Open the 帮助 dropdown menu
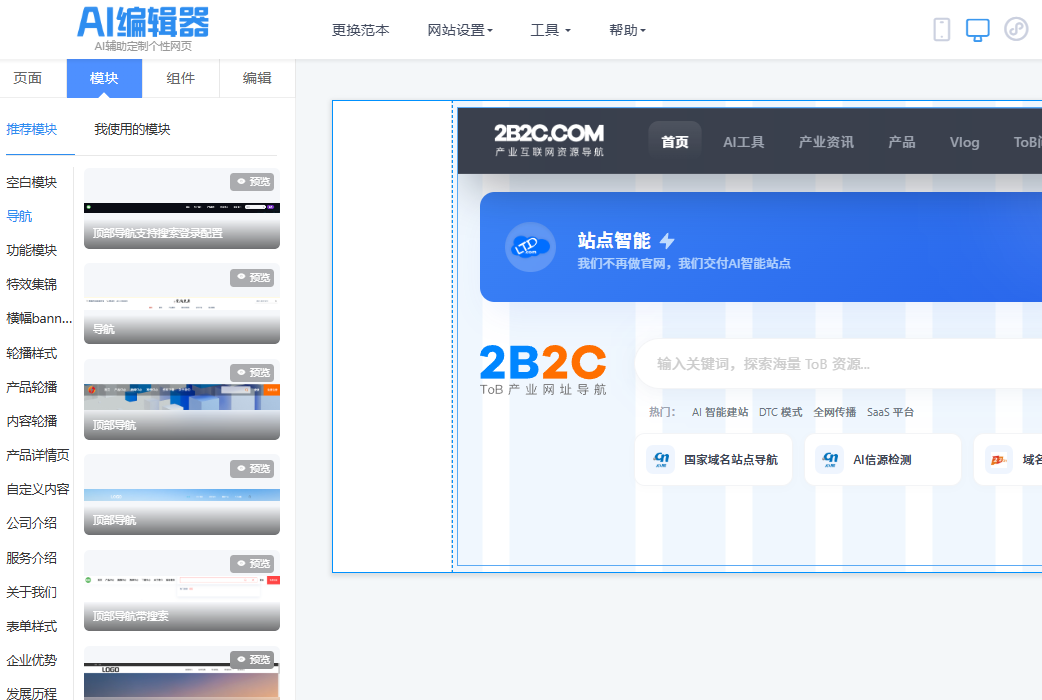The image size is (1042, 700). coord(627,30)
